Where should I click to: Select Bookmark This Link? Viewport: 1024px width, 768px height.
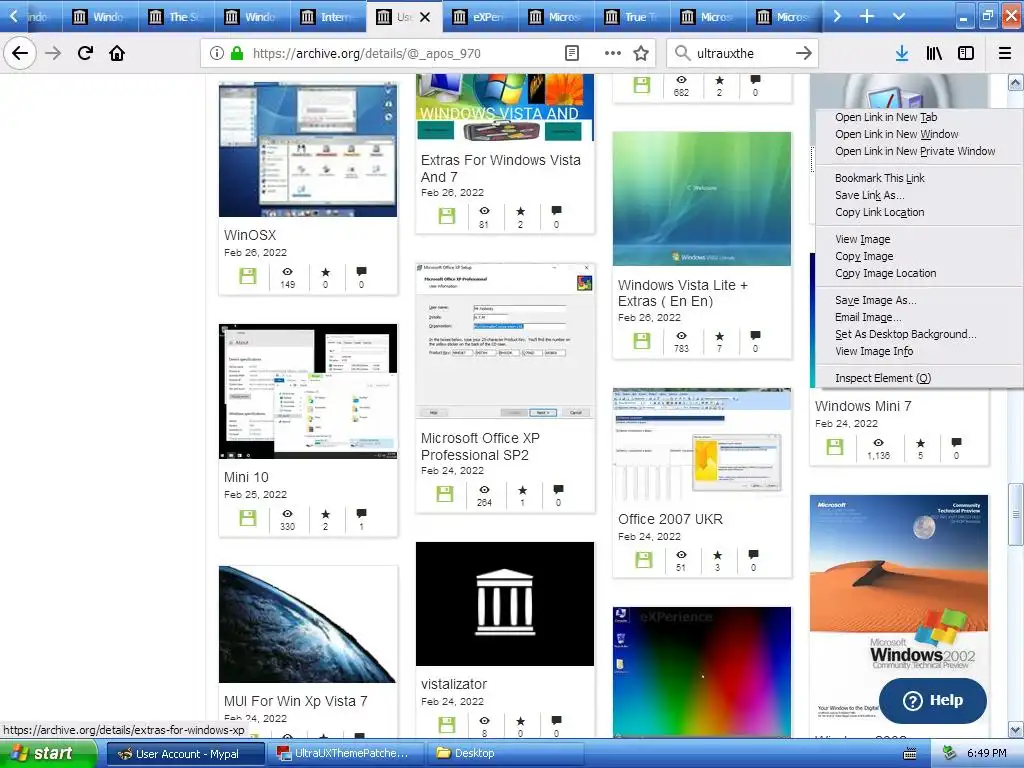click(879, 178)
